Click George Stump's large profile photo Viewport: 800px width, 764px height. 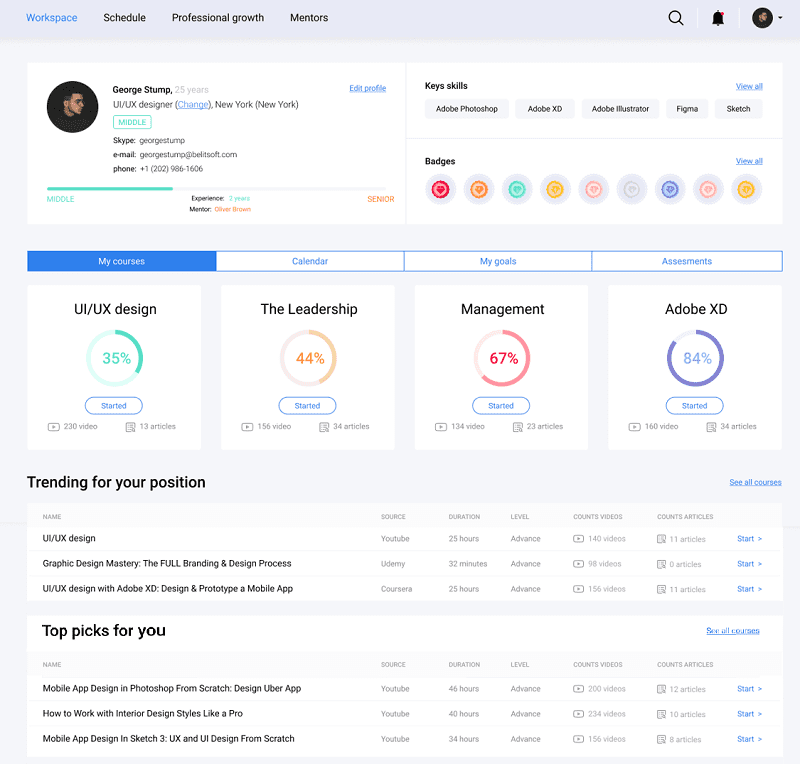tap(72, 107)
